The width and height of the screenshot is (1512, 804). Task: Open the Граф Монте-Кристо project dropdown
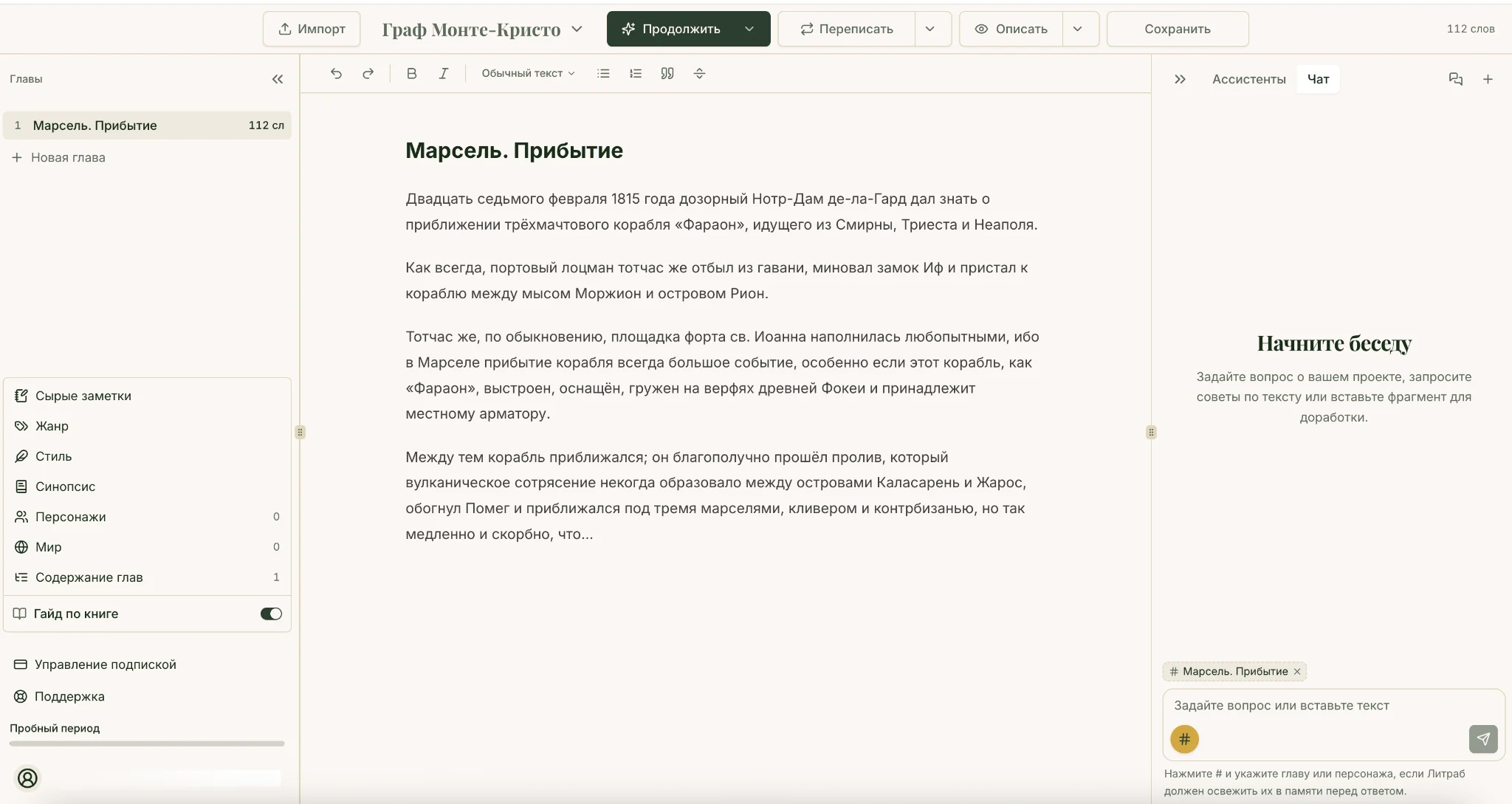(x=482, y=30)
